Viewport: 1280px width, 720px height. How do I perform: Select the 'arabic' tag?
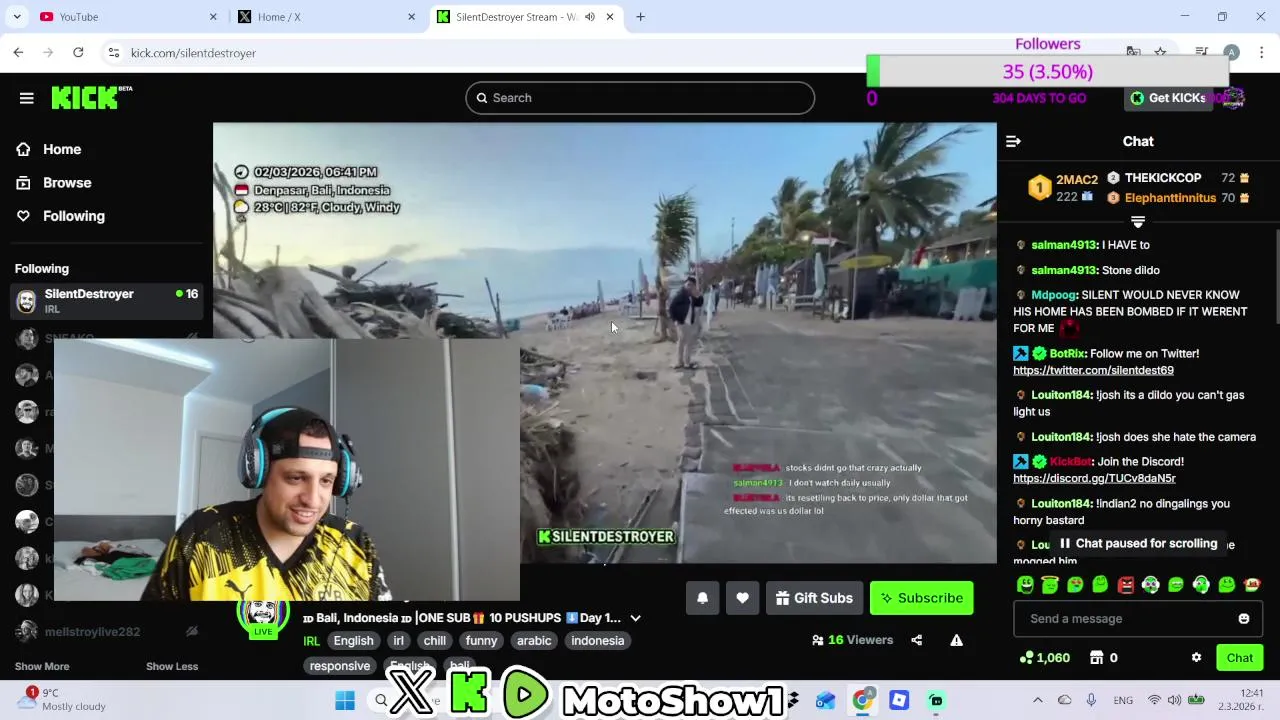click(534, 641)
